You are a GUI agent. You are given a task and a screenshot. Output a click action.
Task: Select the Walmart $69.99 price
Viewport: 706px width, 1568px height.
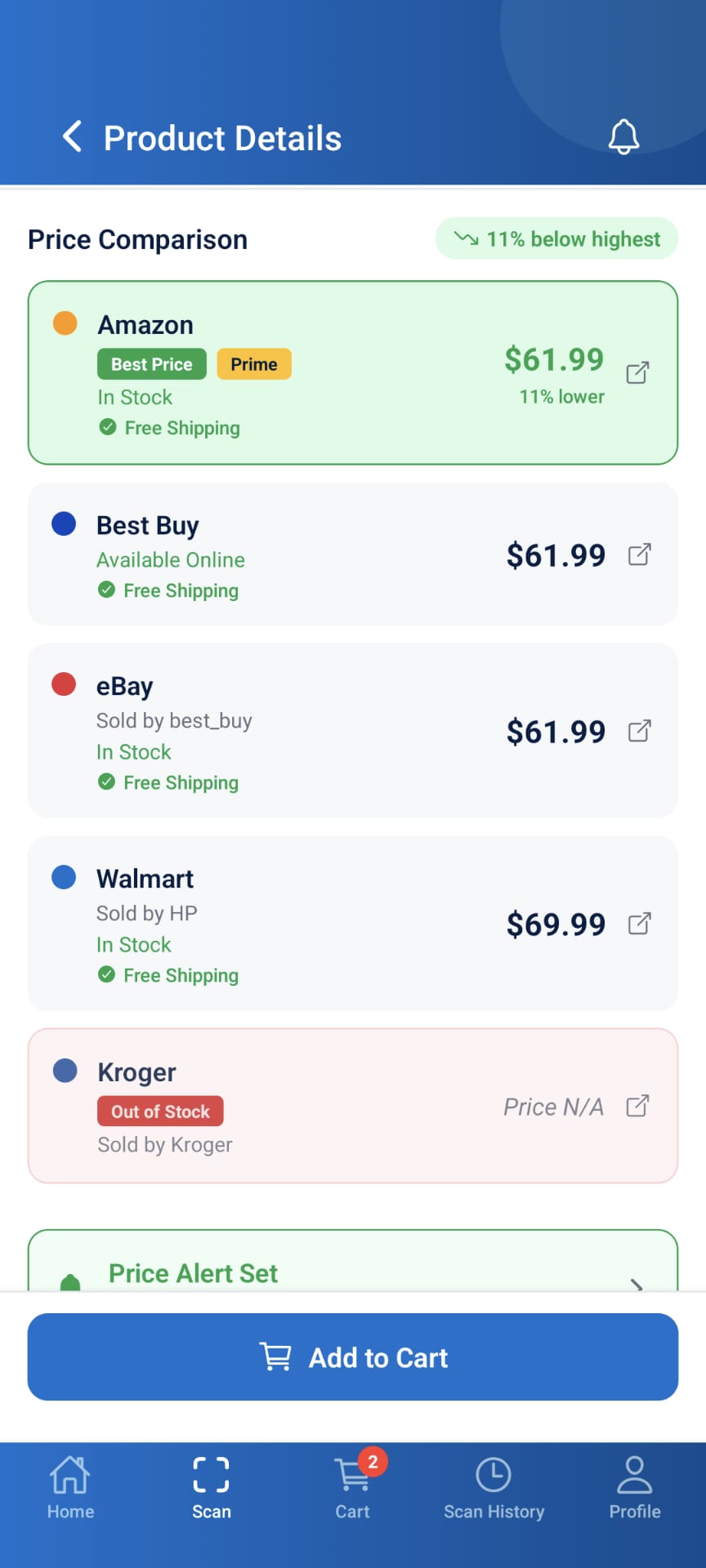click(556, 924)
